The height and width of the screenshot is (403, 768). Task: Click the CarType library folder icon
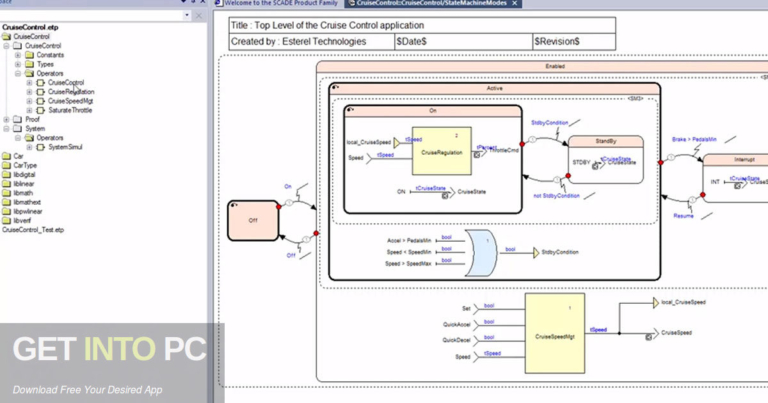pyautogui.click(x=6, y=166)
